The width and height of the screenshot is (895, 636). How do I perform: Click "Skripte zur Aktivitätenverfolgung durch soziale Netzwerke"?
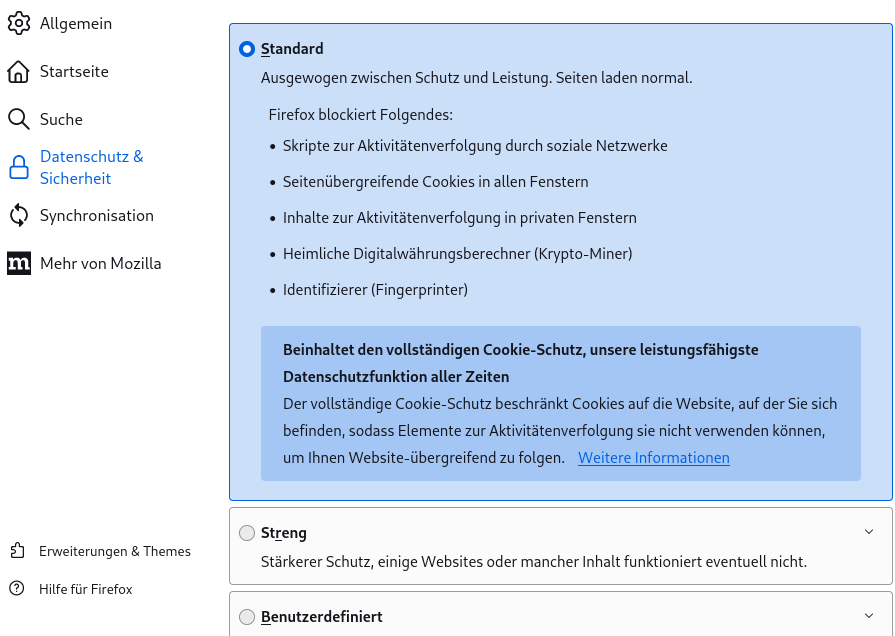pos(475,146)
